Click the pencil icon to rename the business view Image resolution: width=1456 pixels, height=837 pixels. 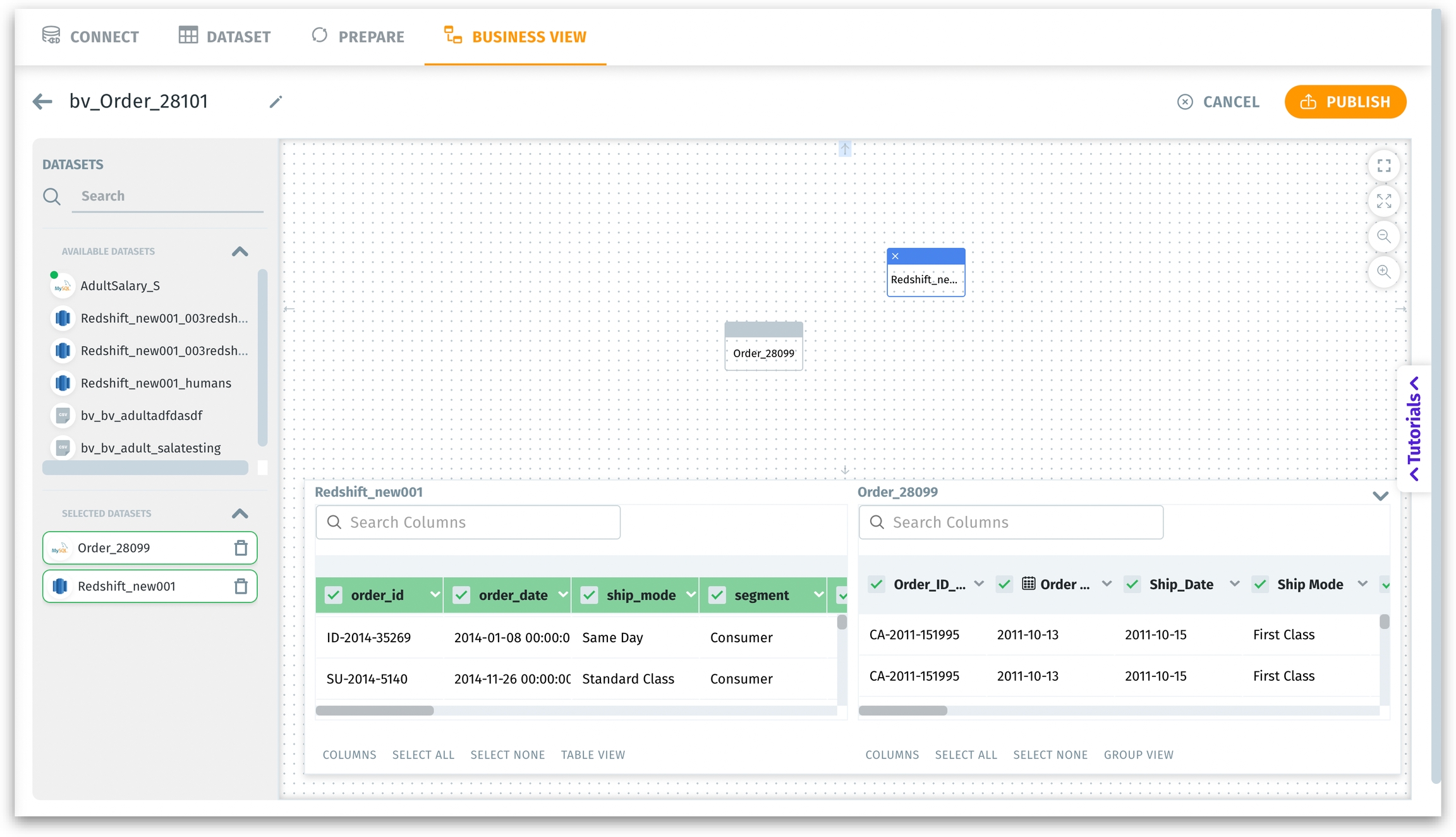[x=276, y=102]
